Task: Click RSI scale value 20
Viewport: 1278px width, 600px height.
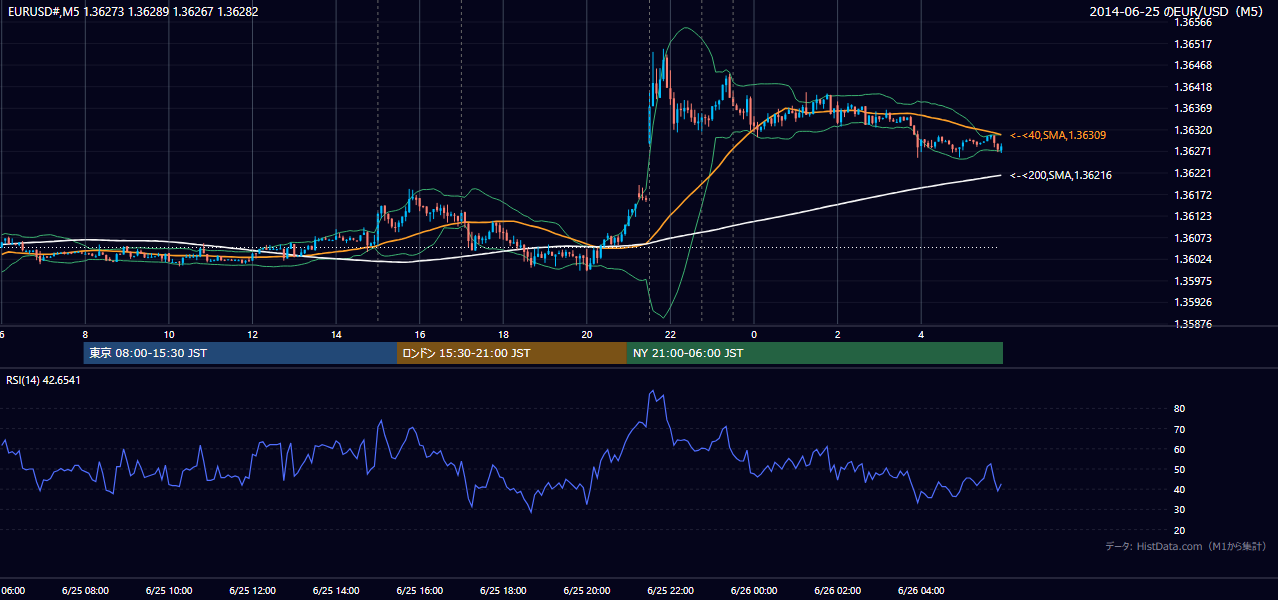Action: [1180, 530]
